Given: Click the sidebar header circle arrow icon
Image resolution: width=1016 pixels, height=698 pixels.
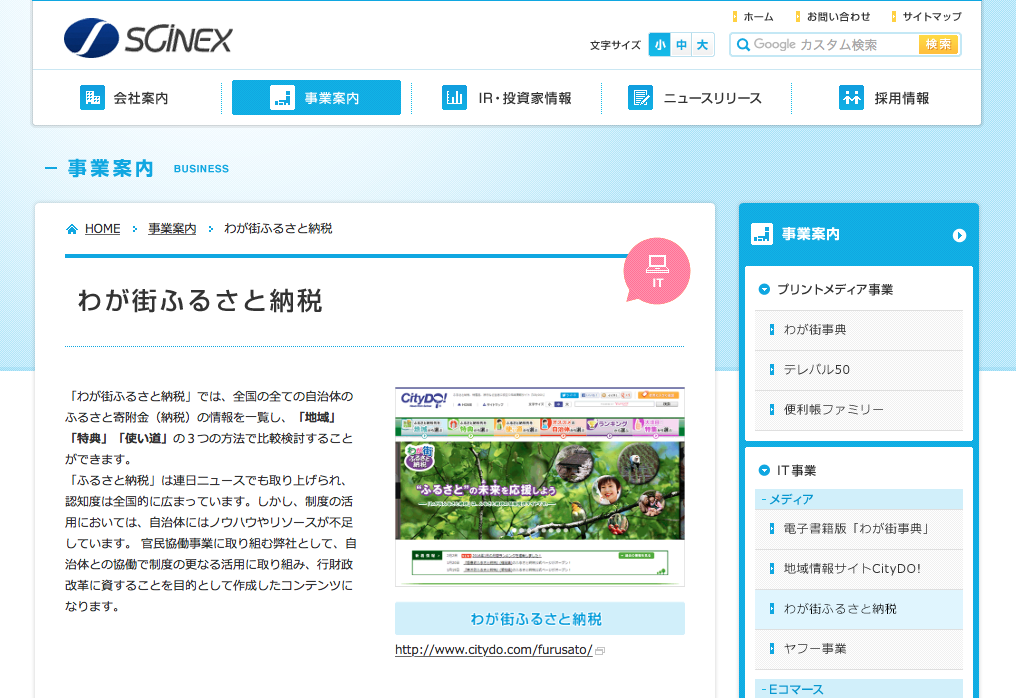Looking at the screenshot, I should (959, 235).
